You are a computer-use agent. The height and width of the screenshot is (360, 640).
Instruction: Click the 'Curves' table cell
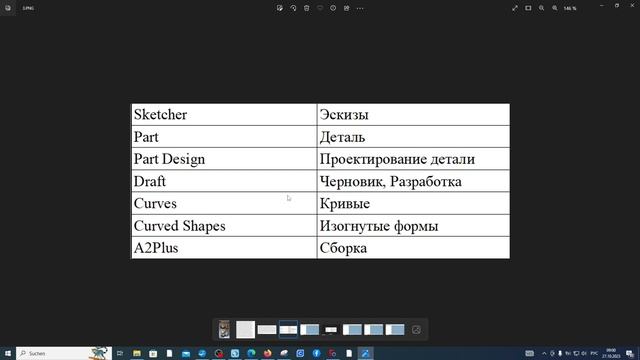tap(224, 203)
